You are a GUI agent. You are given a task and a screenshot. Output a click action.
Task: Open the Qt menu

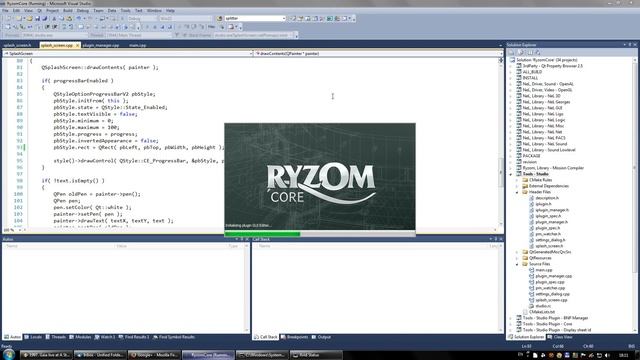(40, 11)
